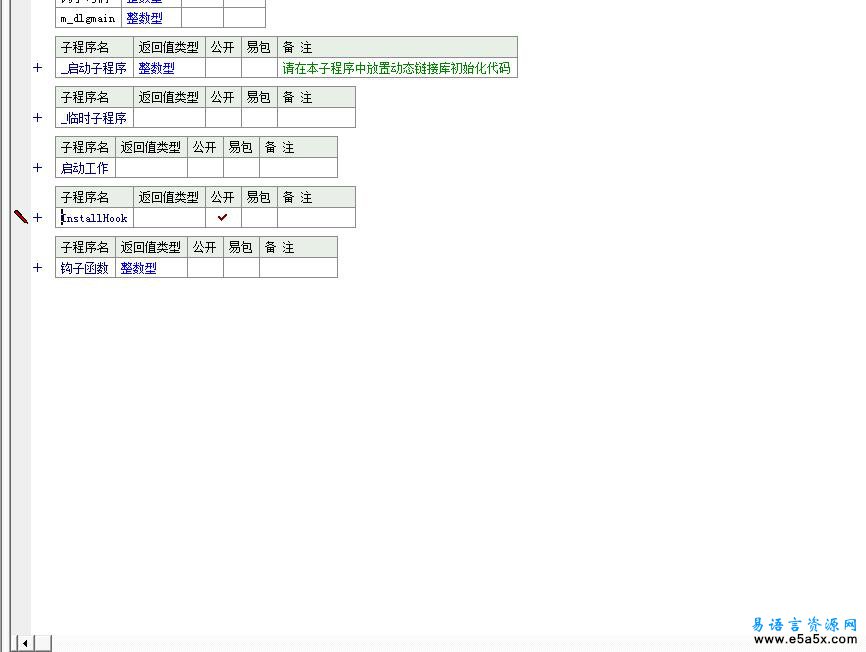
Task: Uncheck the 公开 checkmark for InstallHook
Action: tap(223, 218)
